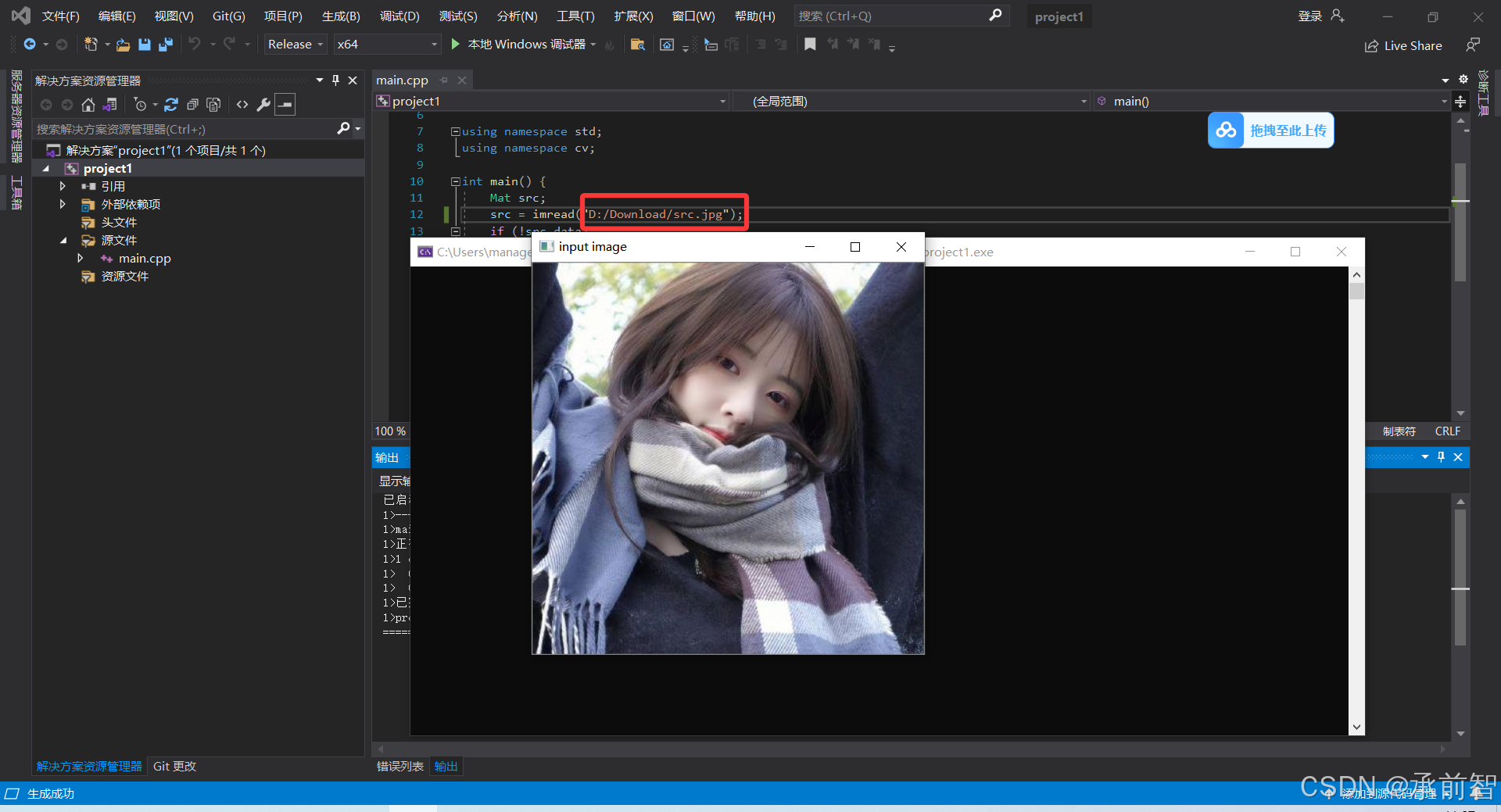This screenshot has width=1501, height=812.
Task: Click the view code angle brackets icon
Action: [242, 105]
